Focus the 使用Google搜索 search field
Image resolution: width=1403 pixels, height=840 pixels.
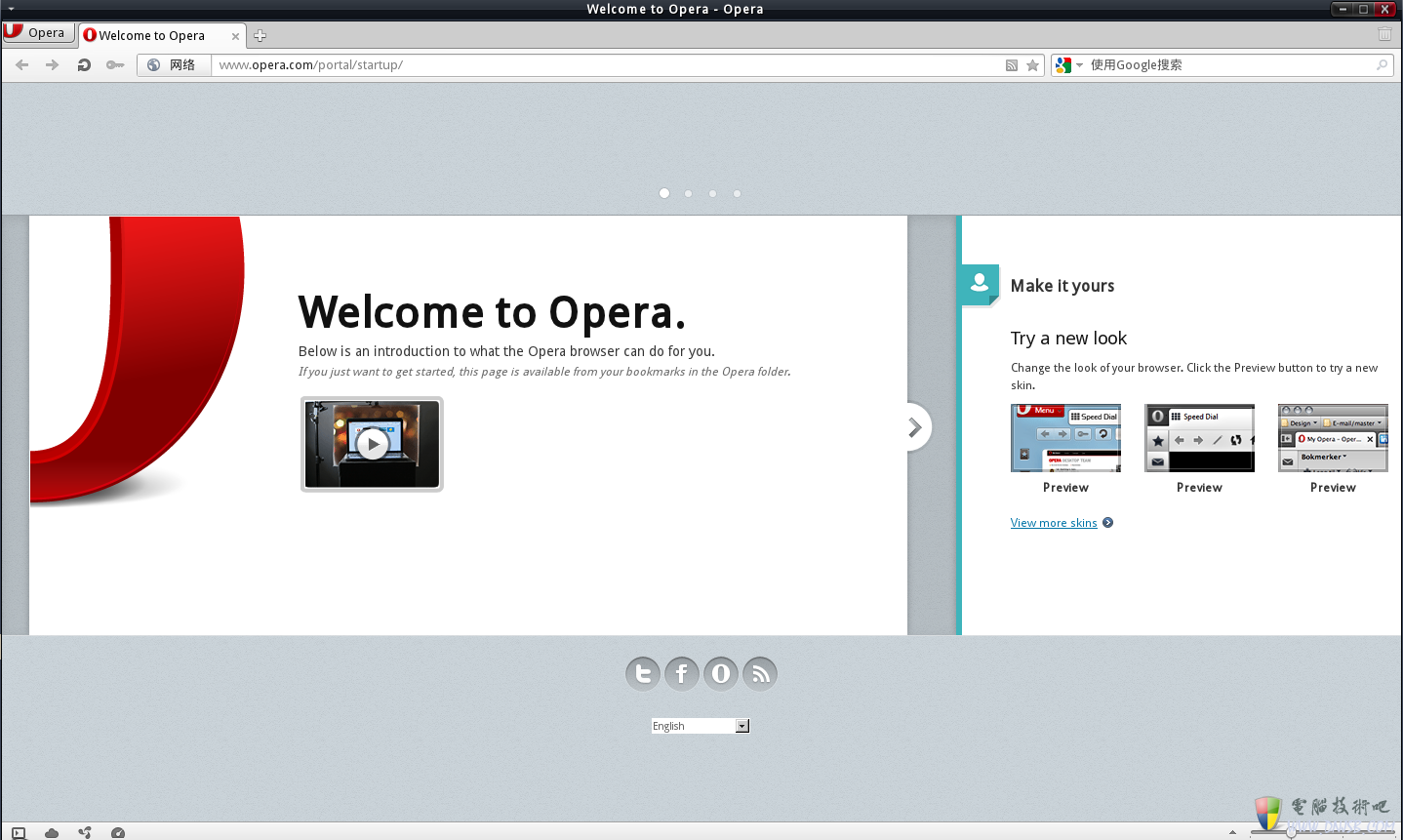1229,64
